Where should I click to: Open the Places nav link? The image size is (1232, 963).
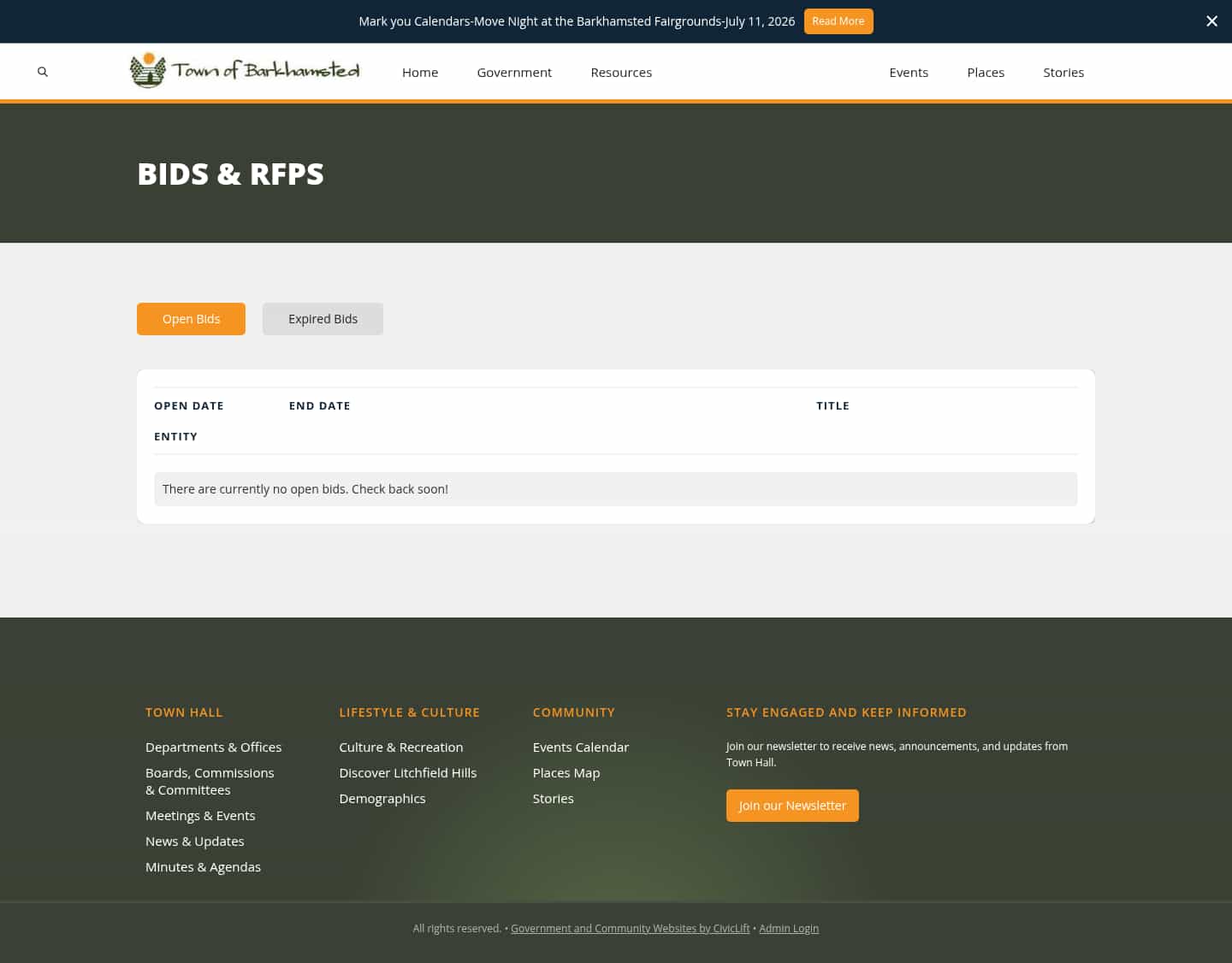coord(986,73)
